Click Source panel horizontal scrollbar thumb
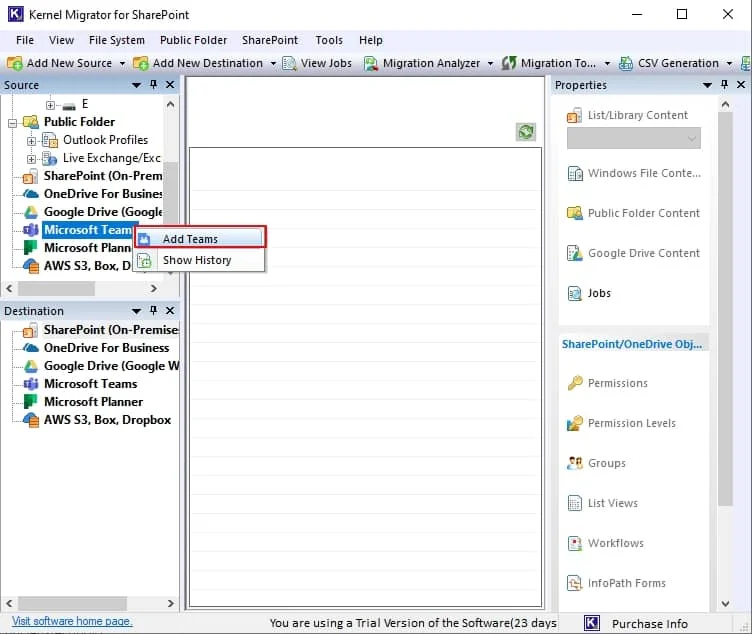Screen dimensions: 752x634 pyautogui.click(x=56, y=288)
